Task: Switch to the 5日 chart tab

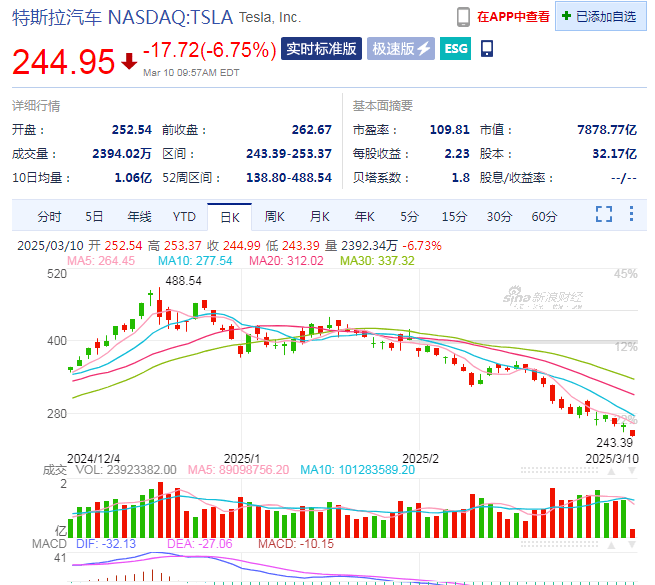Action: coord(94,216)
